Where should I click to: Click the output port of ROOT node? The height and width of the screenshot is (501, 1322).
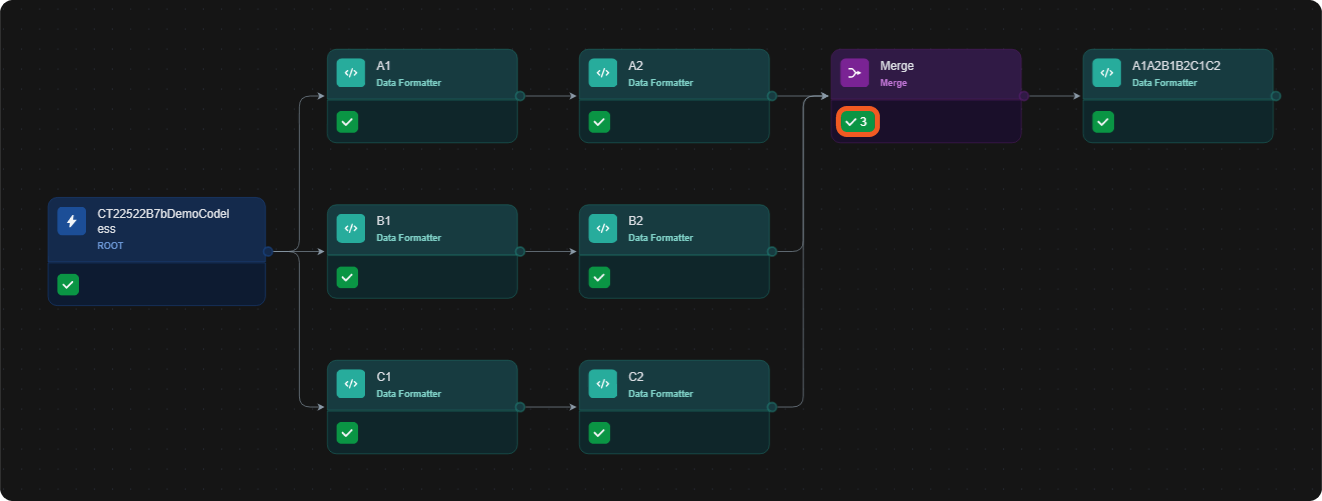click(x=268, y=252)
